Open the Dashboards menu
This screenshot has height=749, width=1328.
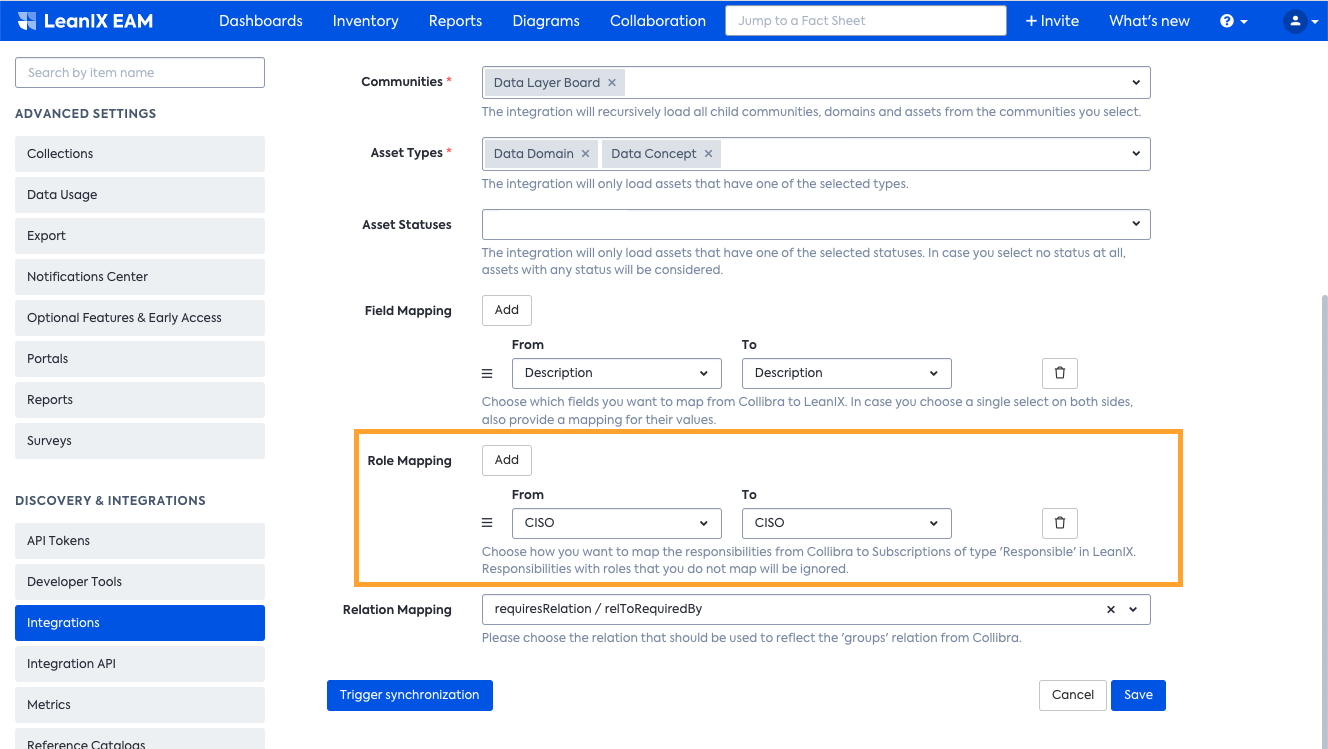(261, 21)
